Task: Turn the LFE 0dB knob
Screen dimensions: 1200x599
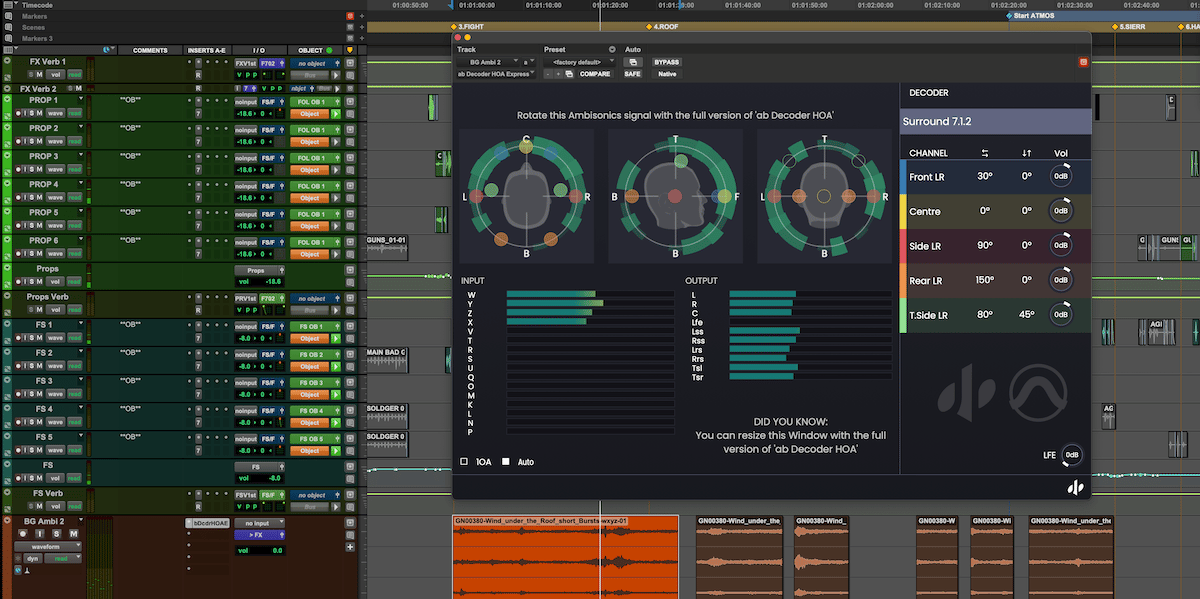Action: (x=1072, y=455)
